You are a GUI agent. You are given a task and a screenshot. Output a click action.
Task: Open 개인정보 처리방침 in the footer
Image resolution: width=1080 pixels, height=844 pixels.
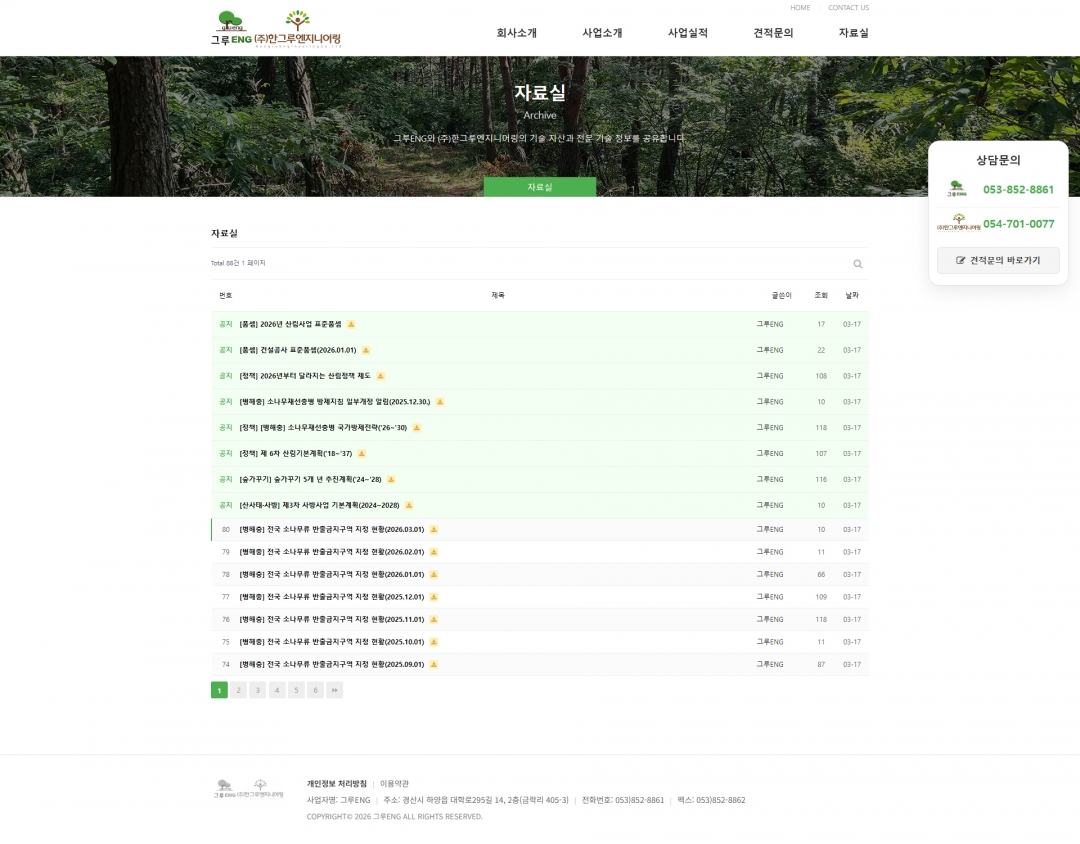(x=337, y=783)
